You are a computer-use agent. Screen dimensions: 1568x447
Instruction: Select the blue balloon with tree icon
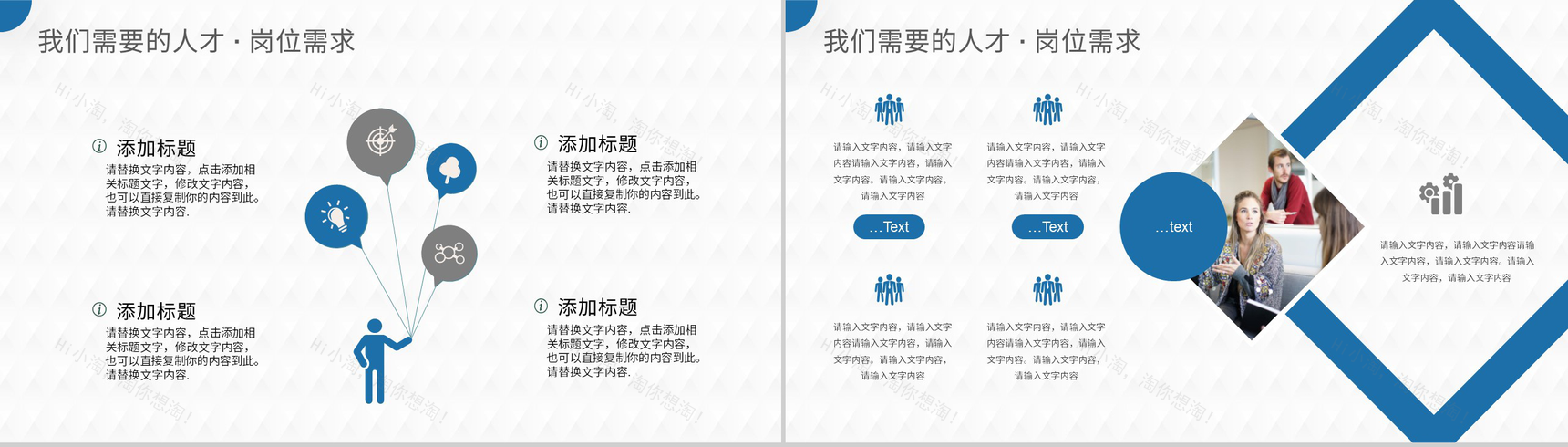tap(450, 169)
